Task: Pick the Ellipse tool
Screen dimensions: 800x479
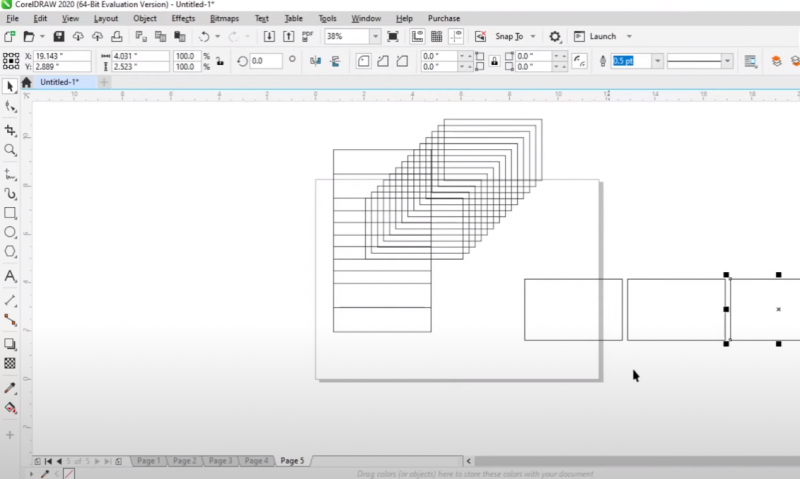Action: [10, 232]
